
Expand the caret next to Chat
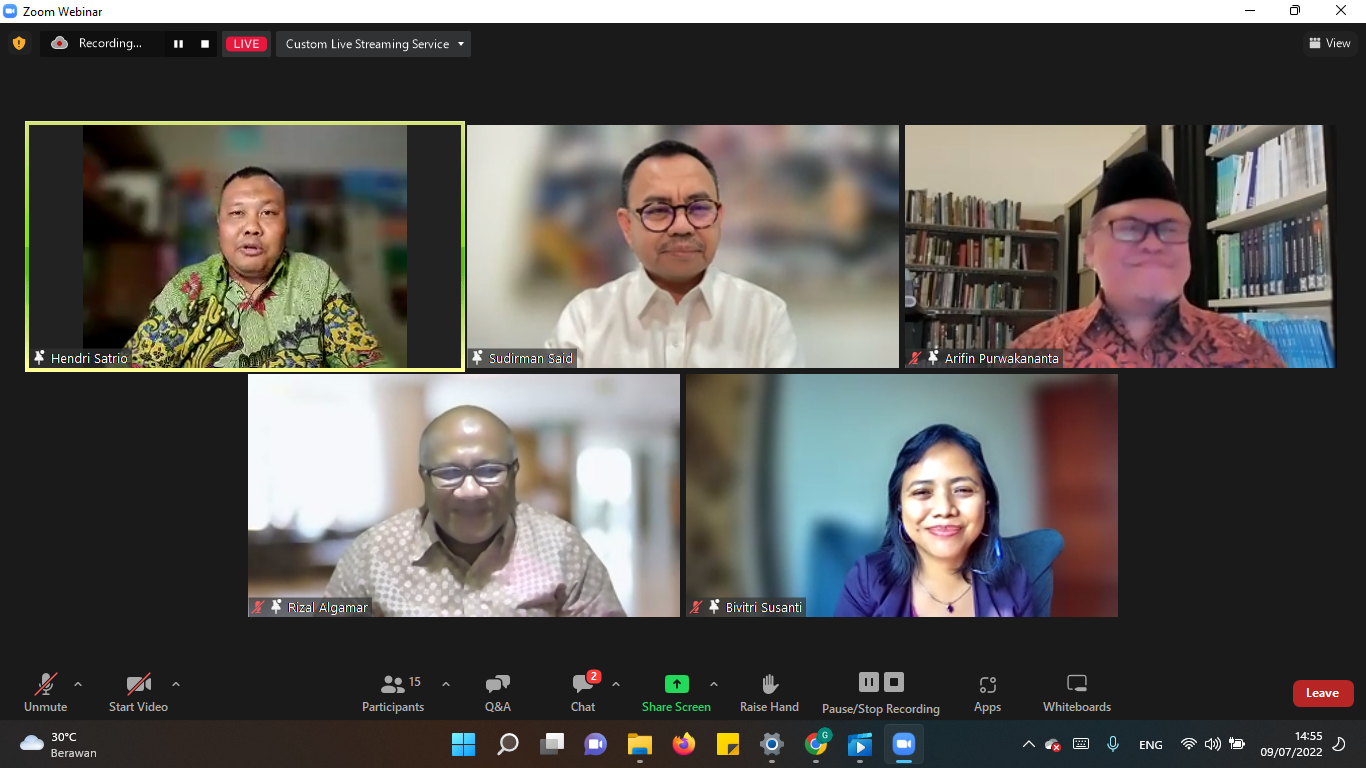(x=616, y=685)
